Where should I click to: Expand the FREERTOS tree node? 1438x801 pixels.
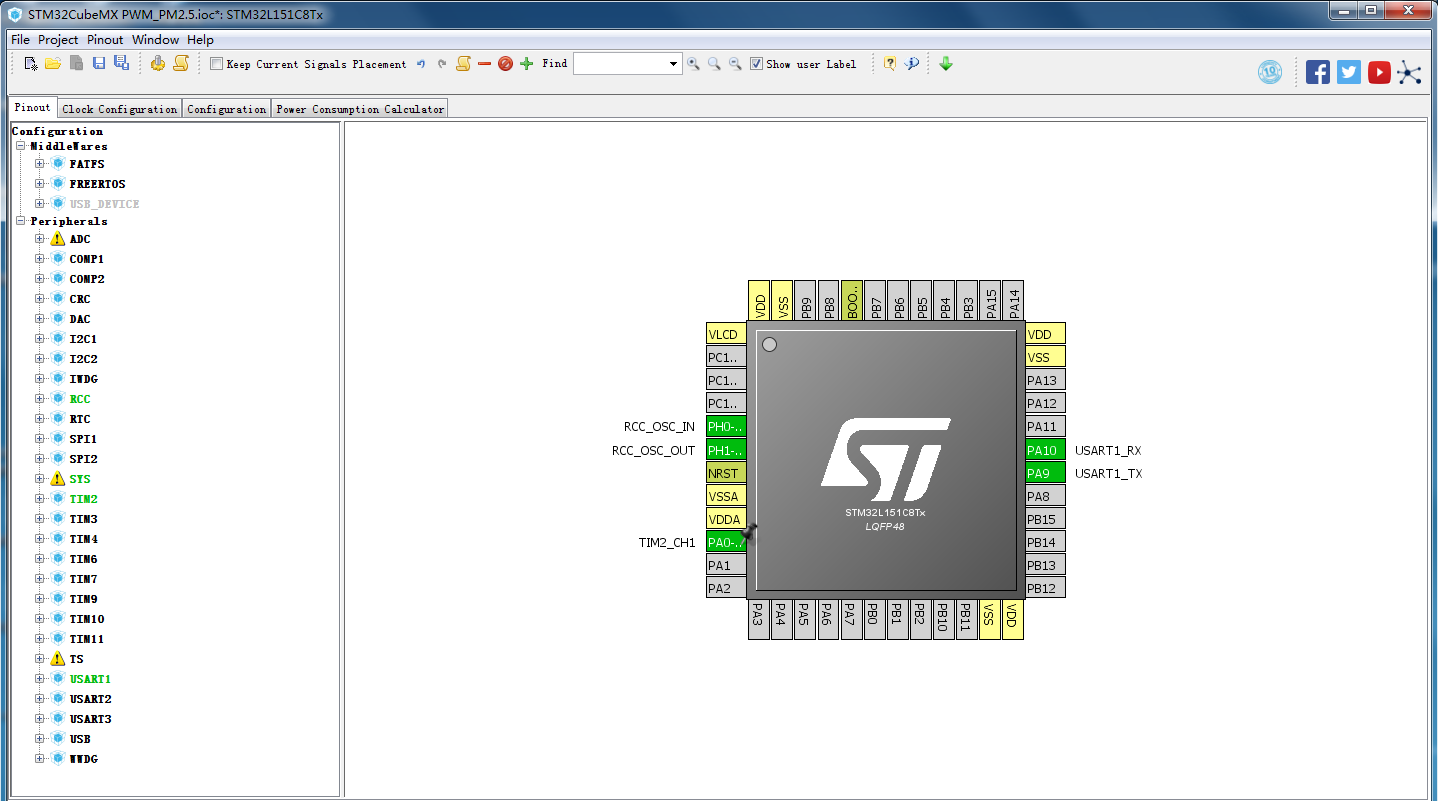click(x=40, y=184)
